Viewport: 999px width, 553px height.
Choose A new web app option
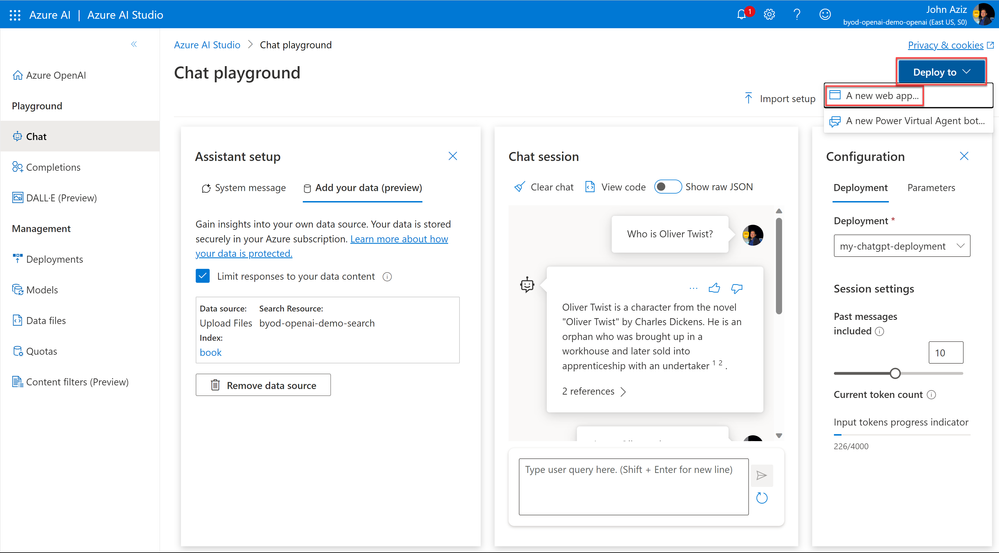908,96
